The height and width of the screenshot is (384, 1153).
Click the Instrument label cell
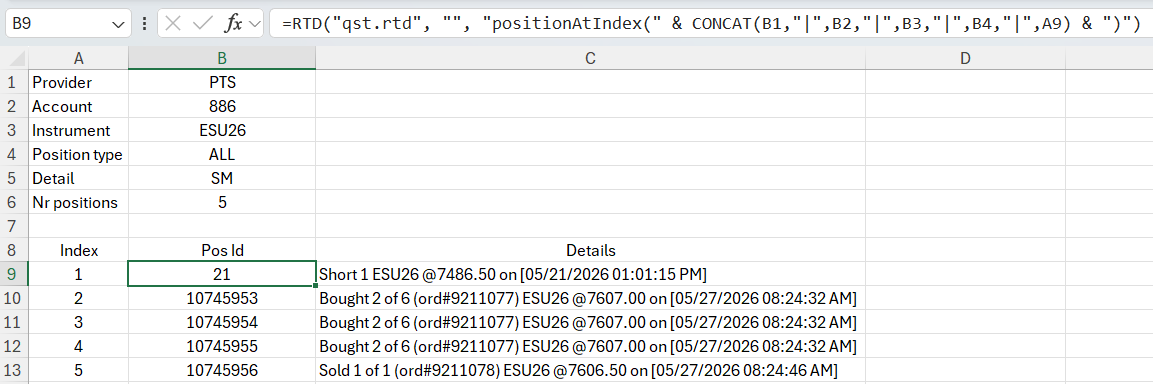79,130
